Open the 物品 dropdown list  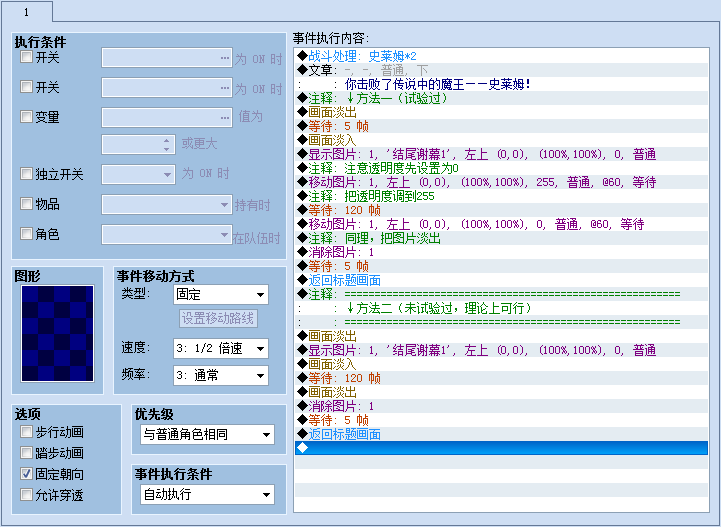(166, 204)
